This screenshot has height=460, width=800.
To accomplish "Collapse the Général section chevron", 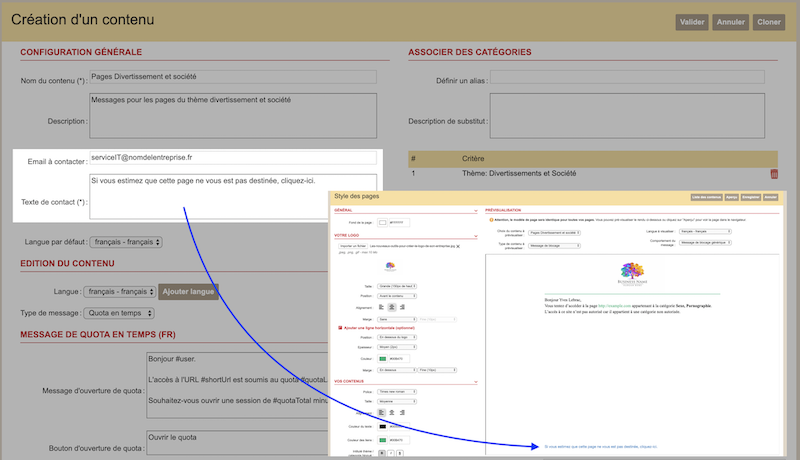I will click(477, 211).
